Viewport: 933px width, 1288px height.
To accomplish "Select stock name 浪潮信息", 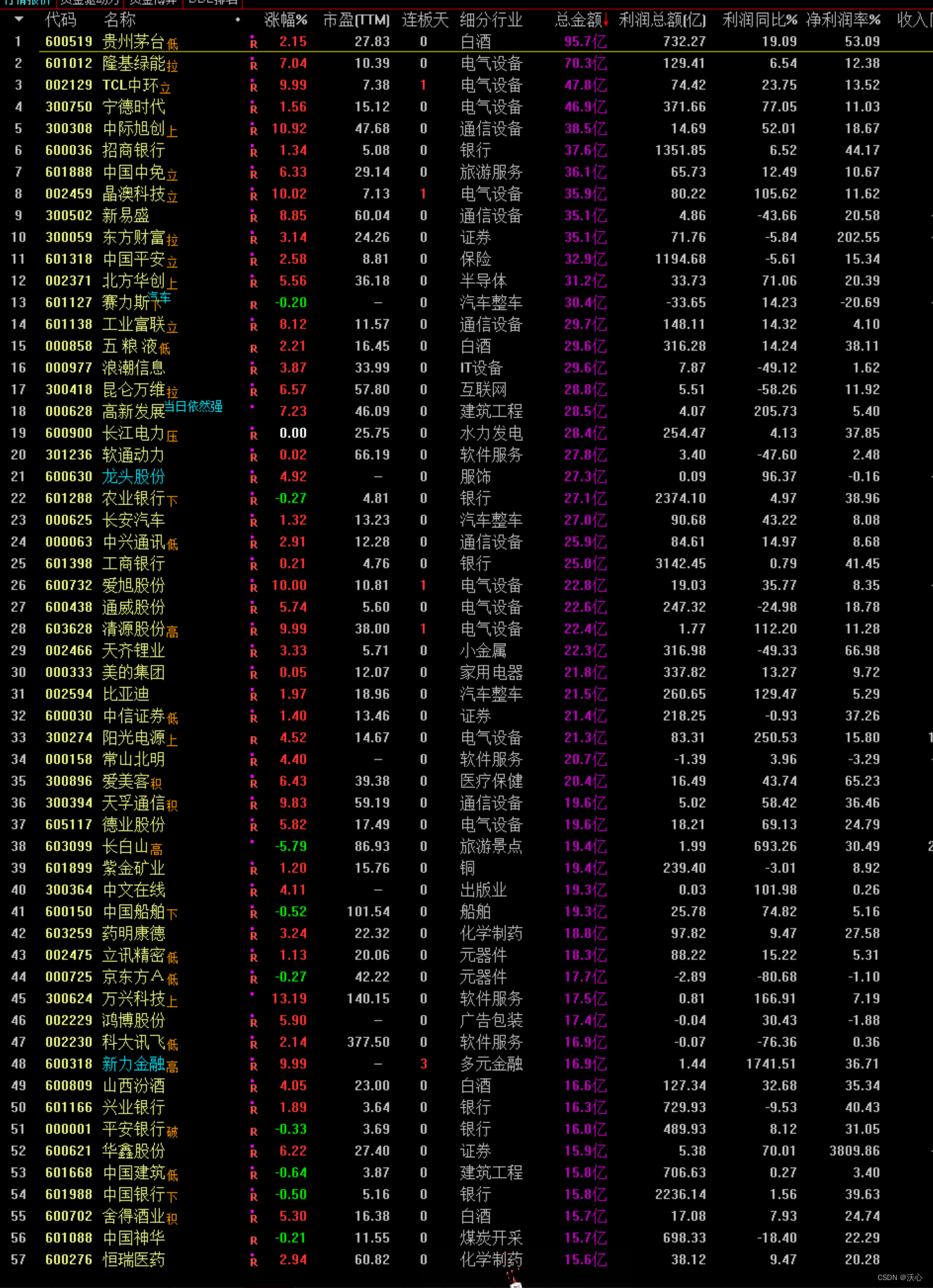I will coord(134,368).
